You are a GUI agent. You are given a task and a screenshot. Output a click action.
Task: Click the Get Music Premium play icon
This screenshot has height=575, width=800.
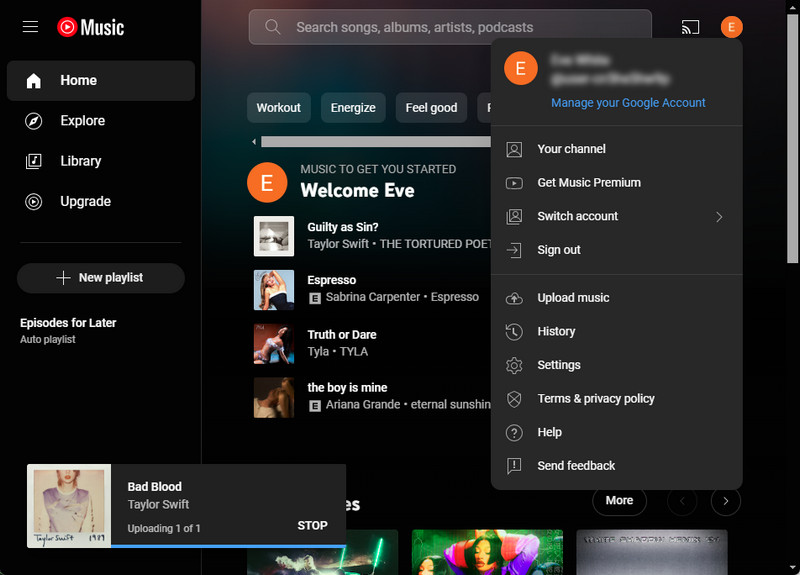pos(514,183)
